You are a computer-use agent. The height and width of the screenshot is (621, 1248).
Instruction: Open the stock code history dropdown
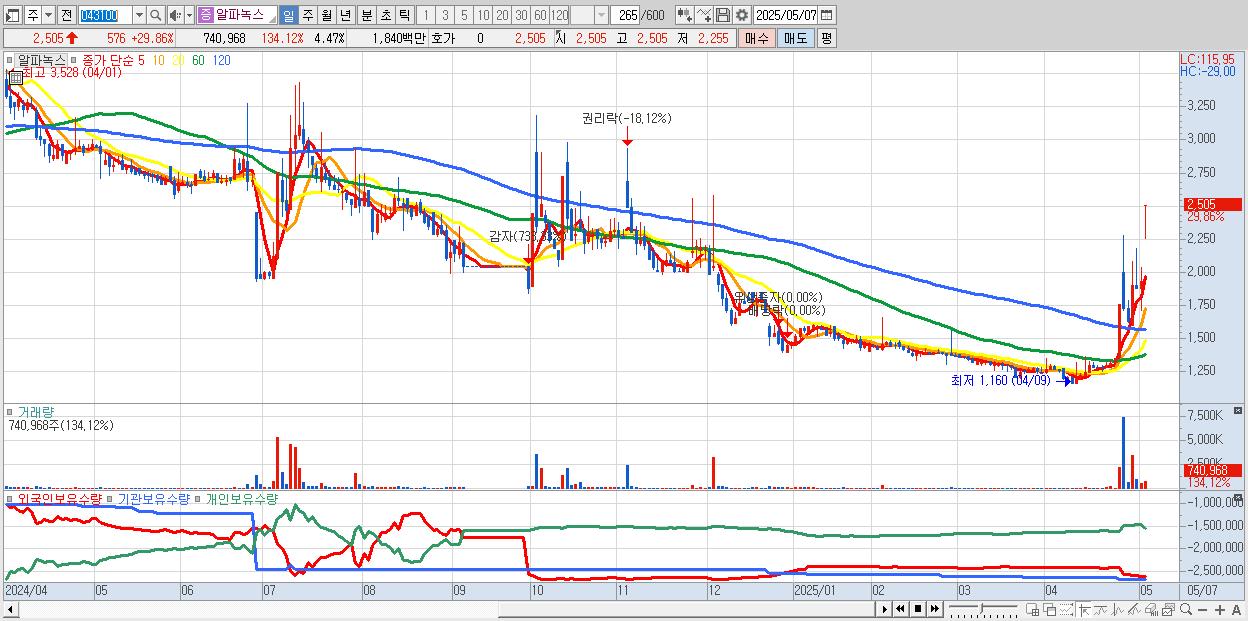(x=139, y=15)
